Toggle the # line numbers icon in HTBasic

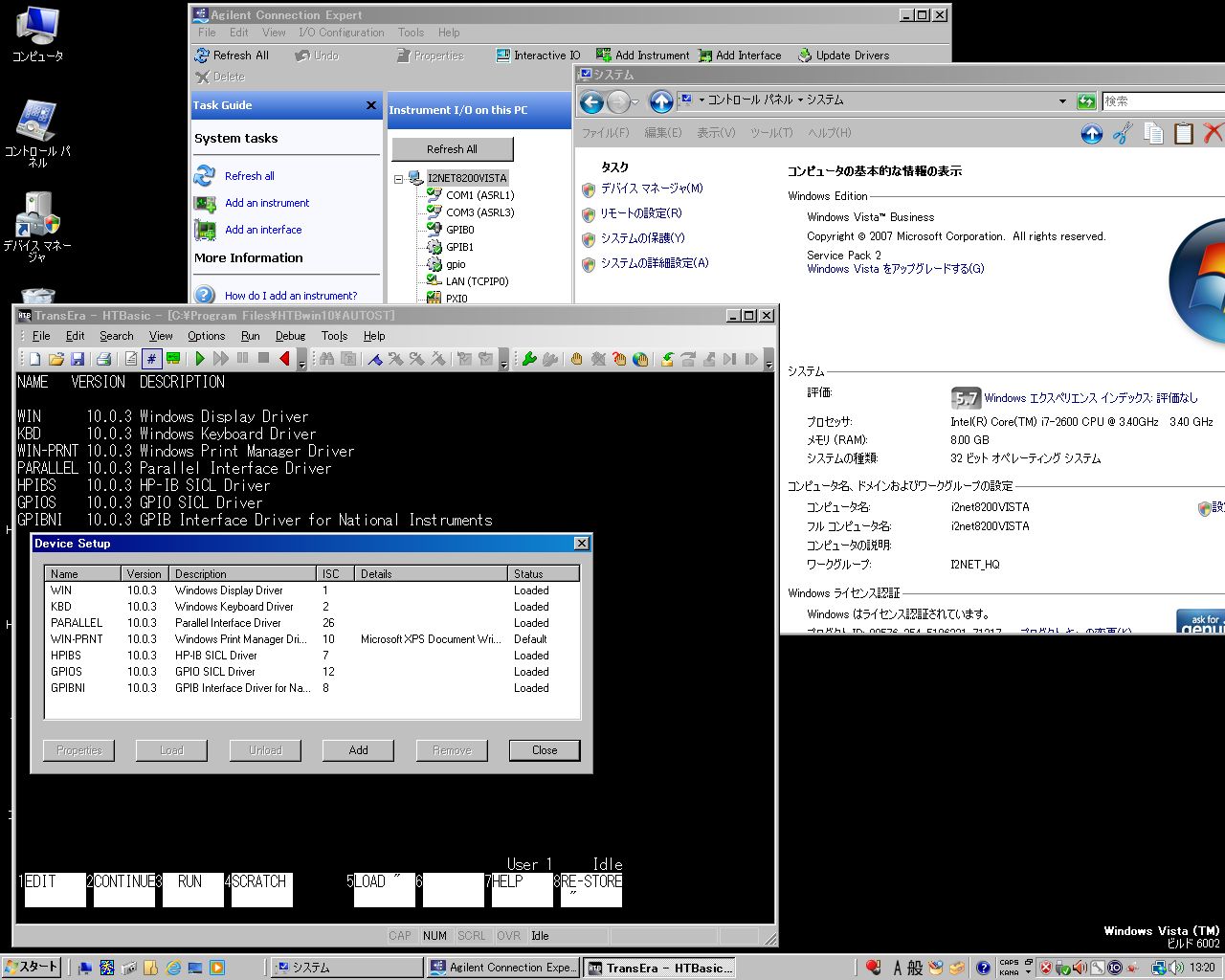click(151, 359)
